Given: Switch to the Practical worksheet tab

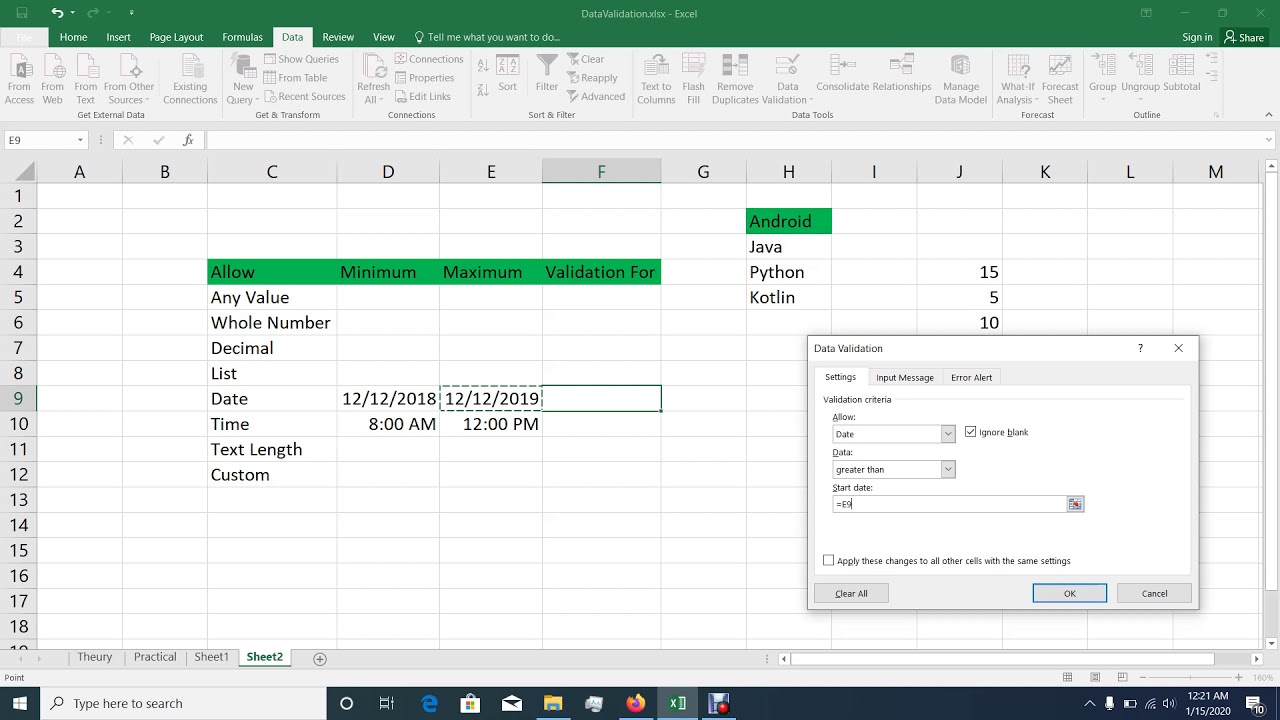Looking at the screenshot, I should click(x=155, y=657).
